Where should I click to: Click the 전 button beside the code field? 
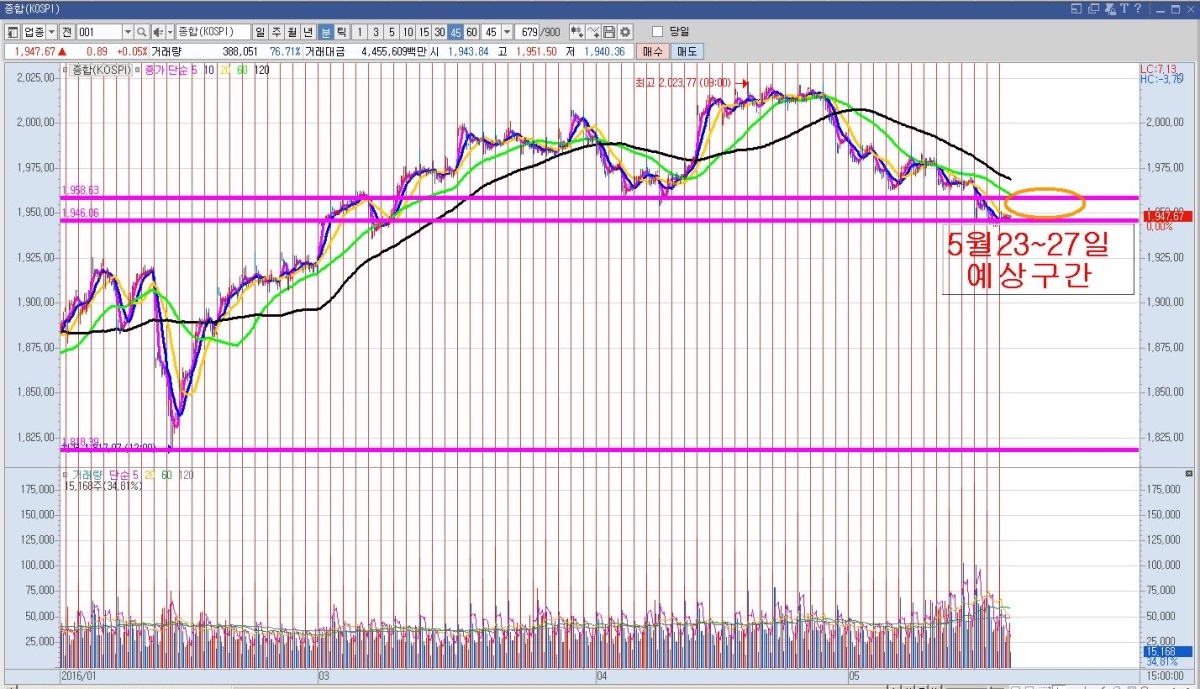tap(67, 32)
